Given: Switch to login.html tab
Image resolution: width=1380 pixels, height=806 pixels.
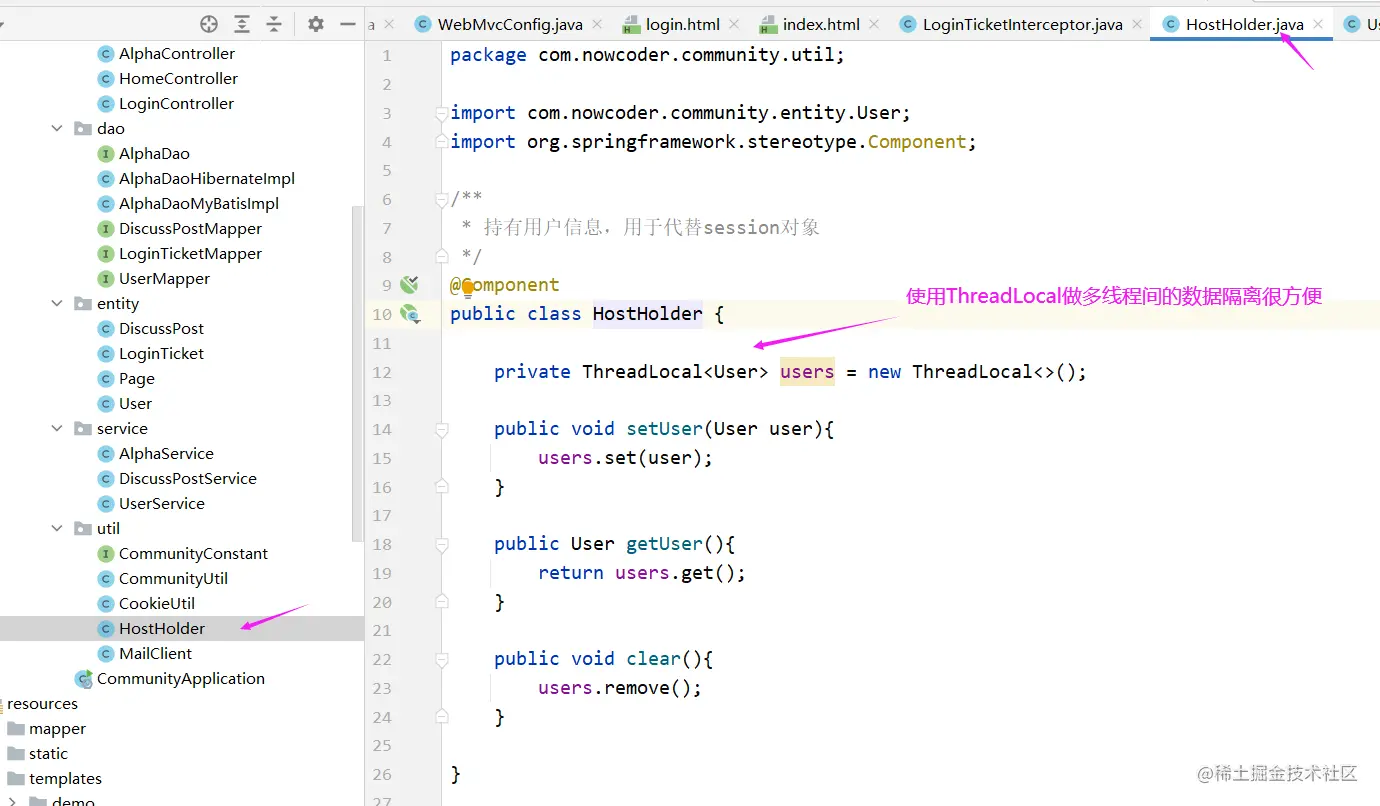Looking at the screenshot, I should click(682, 24).
